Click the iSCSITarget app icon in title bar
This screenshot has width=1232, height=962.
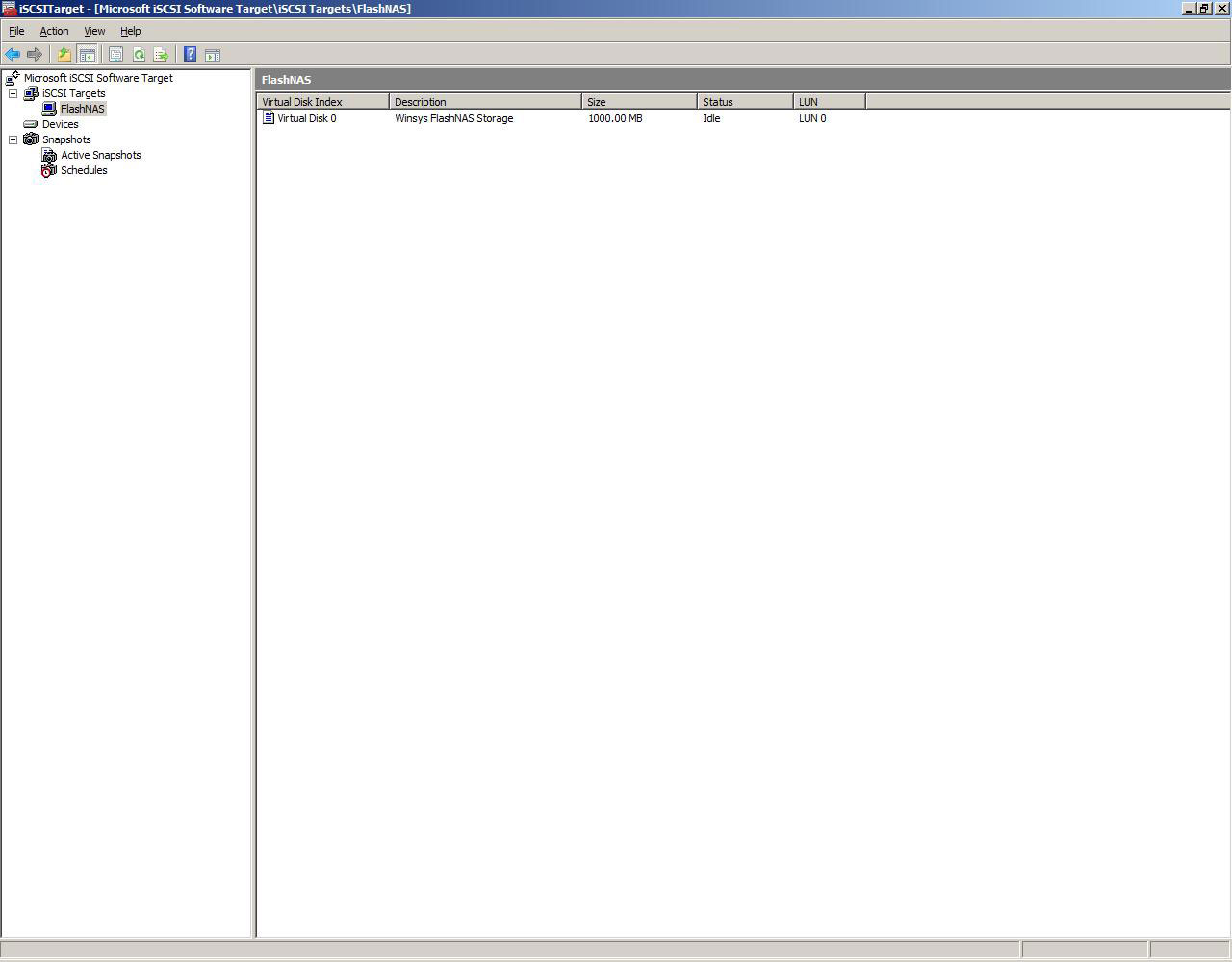[x=9, y=9]
